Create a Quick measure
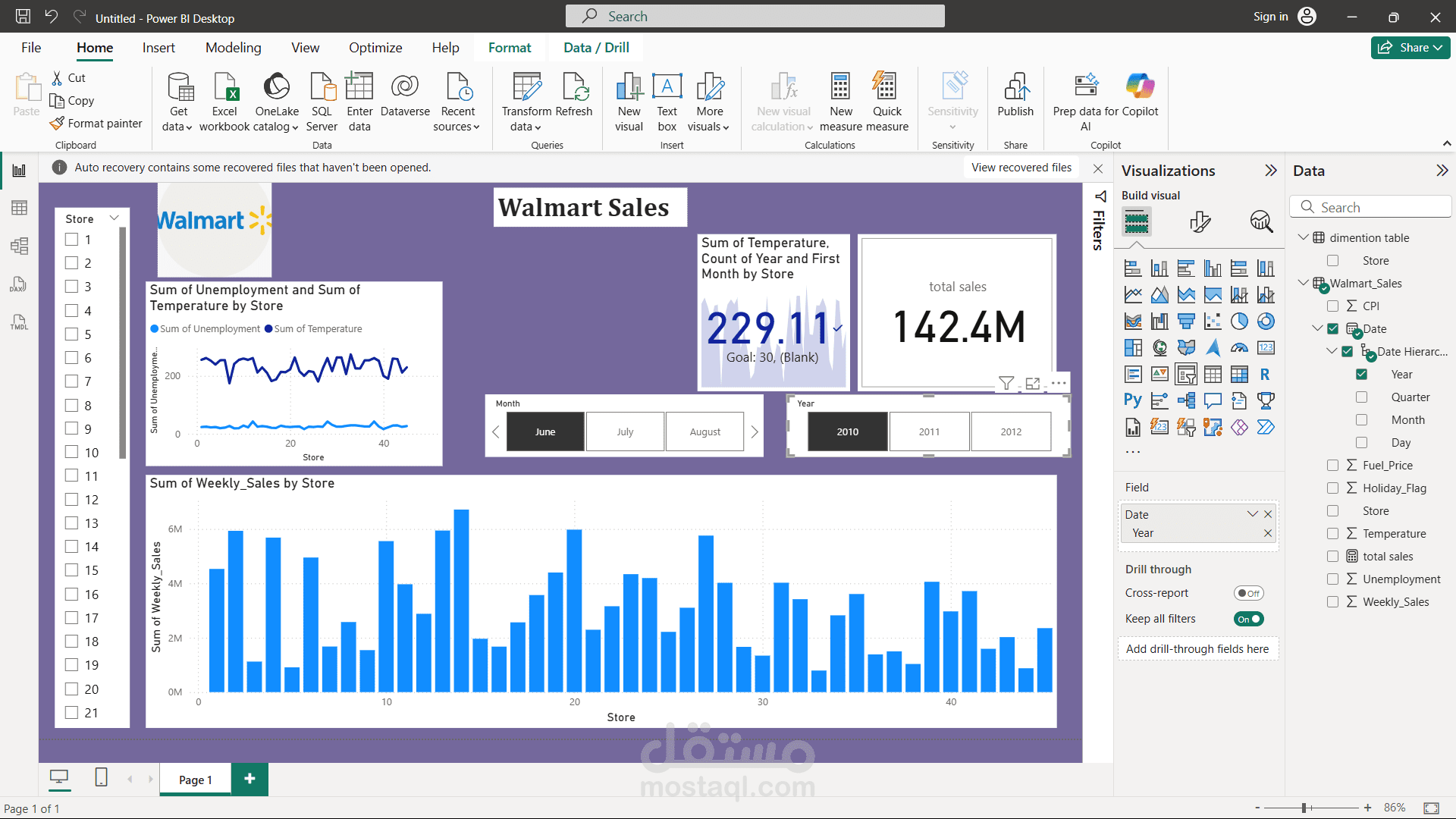 [886, 102]
